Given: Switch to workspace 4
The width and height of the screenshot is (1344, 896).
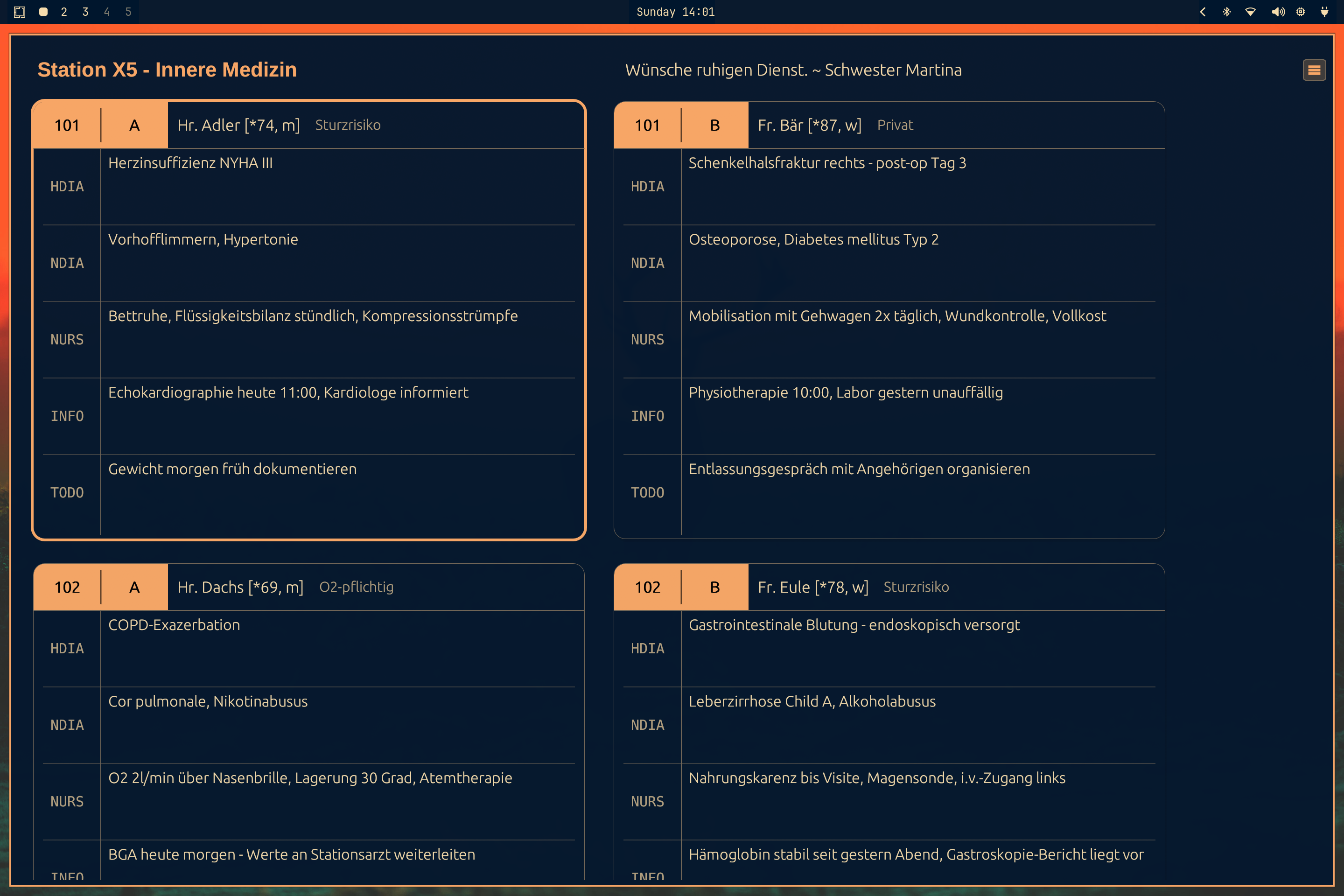Looking at the screenshot, I should click(107, 12).
